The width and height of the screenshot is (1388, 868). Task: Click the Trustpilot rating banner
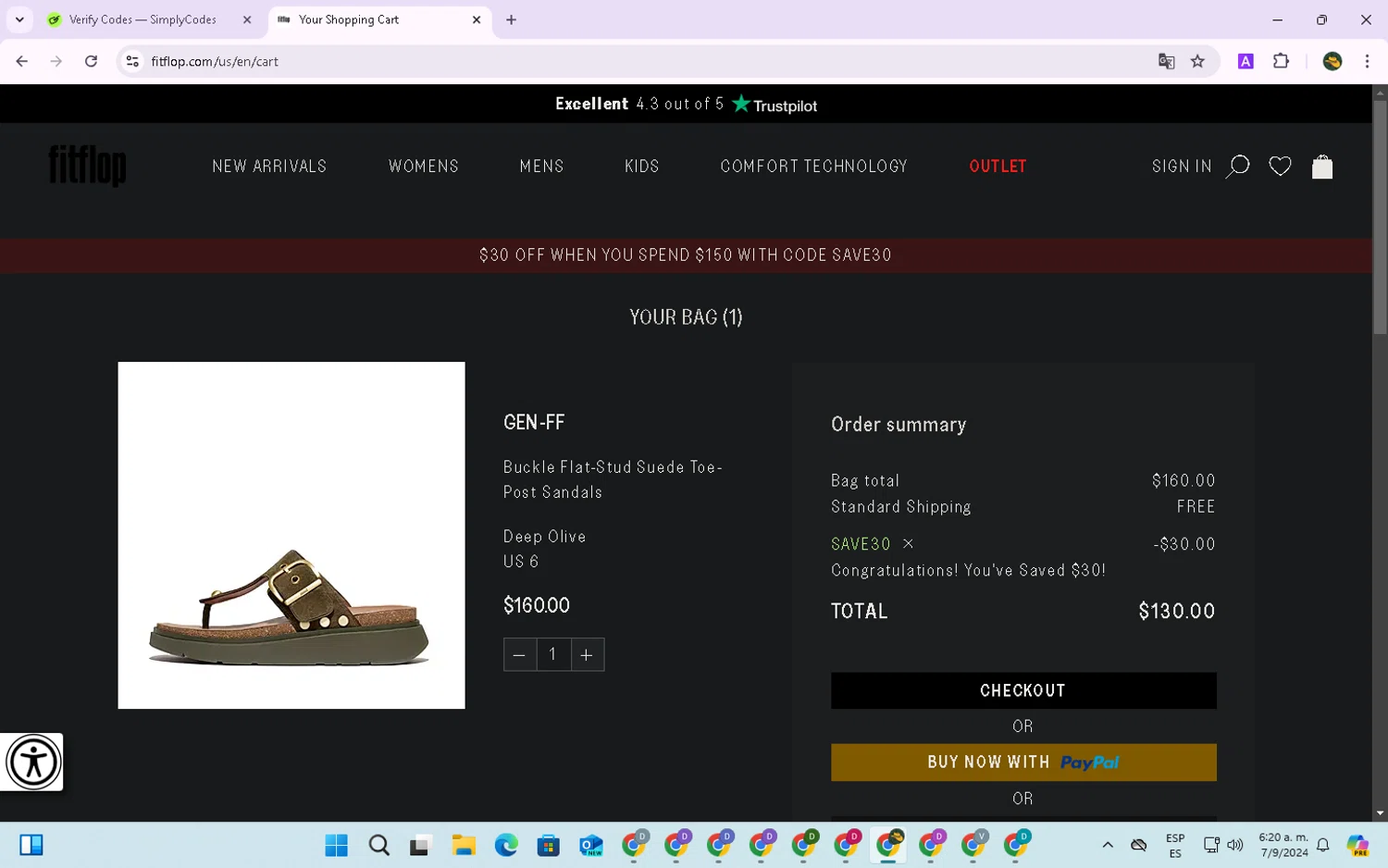pos(686,105)
